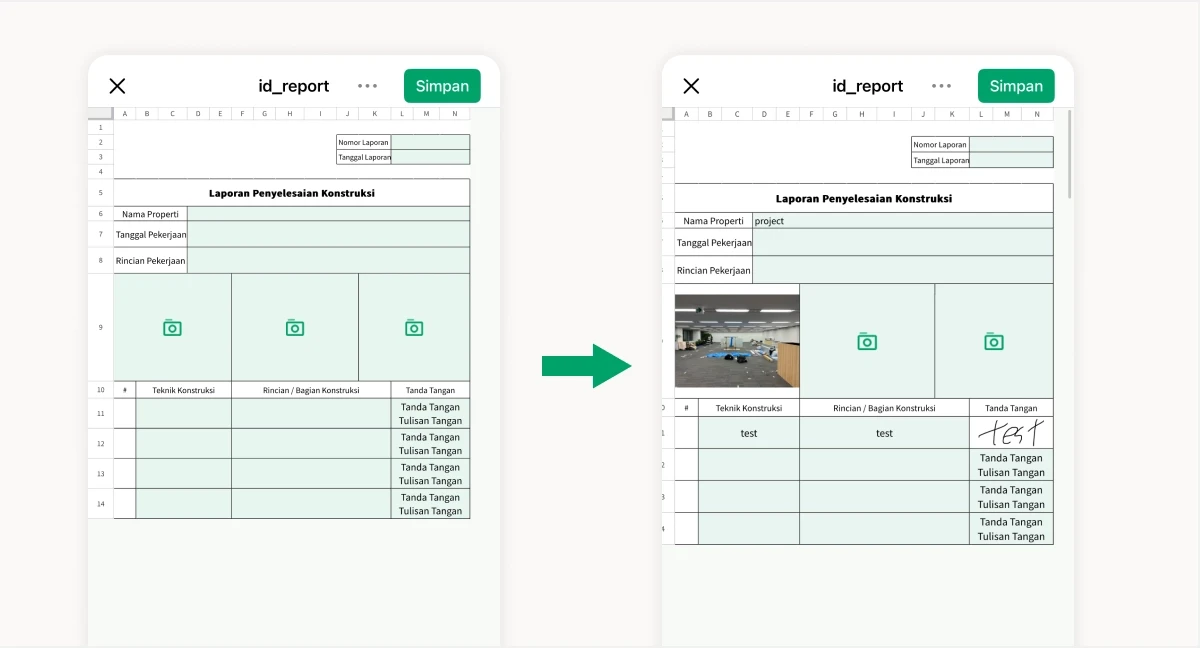Image resolution: width=1200 pixels, height=648 pixels.
Task: Select the Nama Properti field in left sheet
Action: click(x=328, y=214)
